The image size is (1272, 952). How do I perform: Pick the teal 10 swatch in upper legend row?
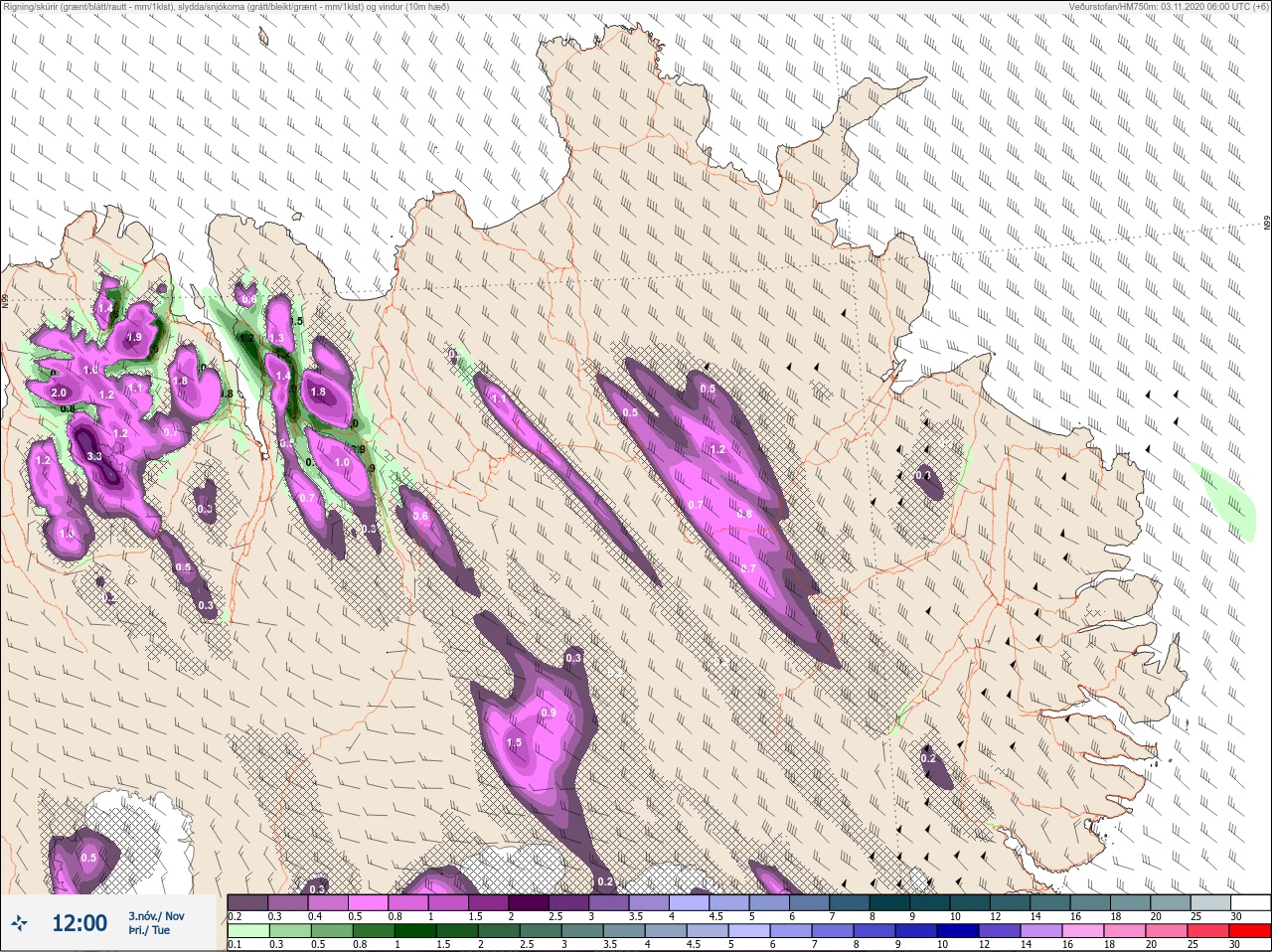point(970,902)
